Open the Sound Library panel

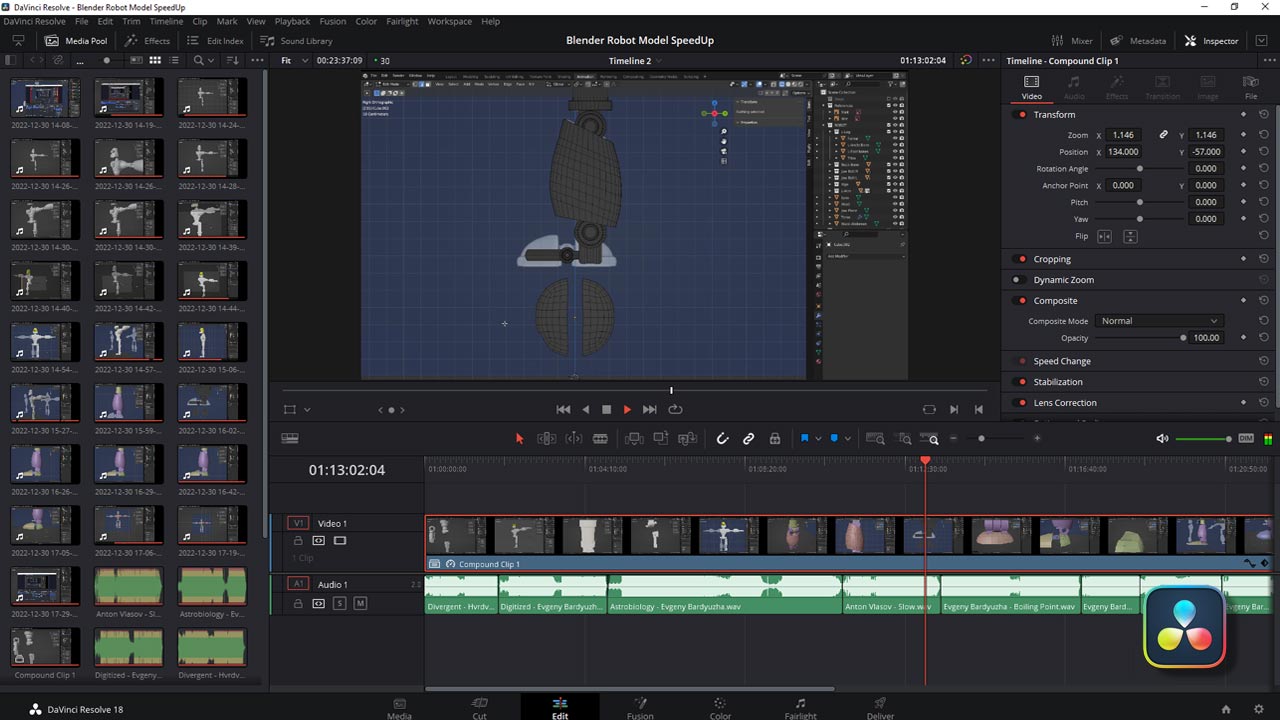(x=296, y=41)
